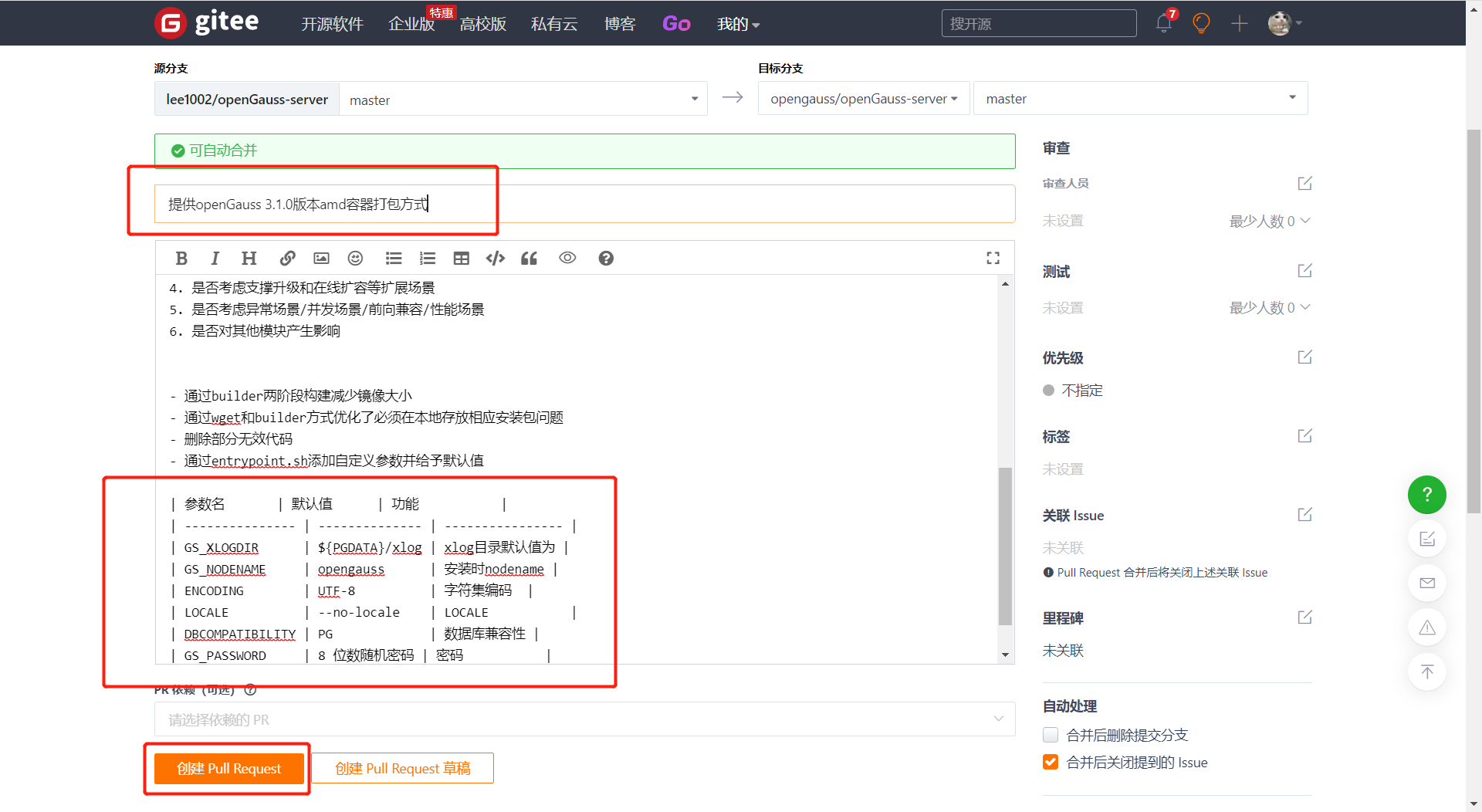Open the user avatar menu
1482x812 pixels.
(1284, 23)
